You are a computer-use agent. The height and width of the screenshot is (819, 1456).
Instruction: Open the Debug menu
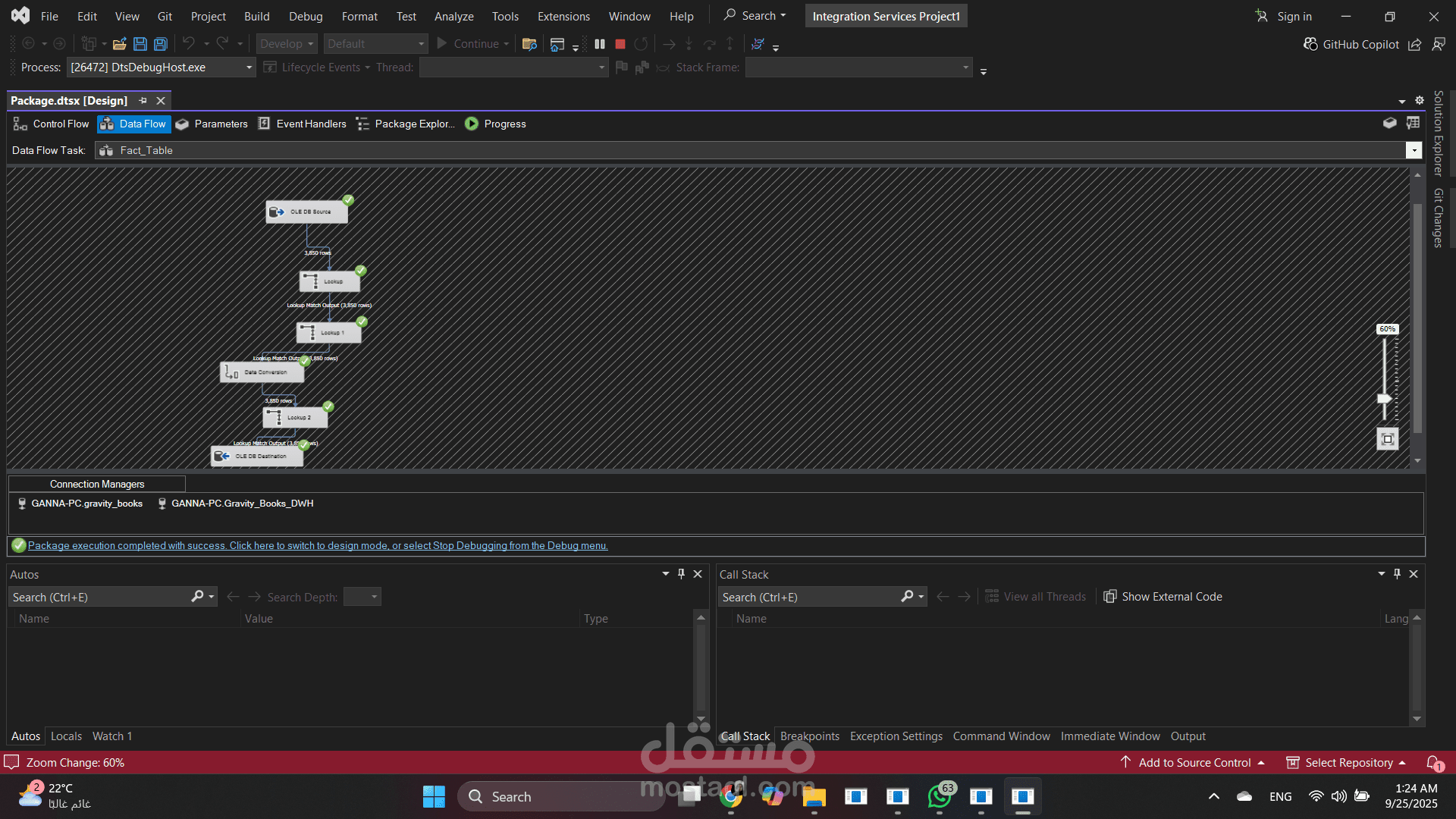pyautogui.click(x=306, y=16)
